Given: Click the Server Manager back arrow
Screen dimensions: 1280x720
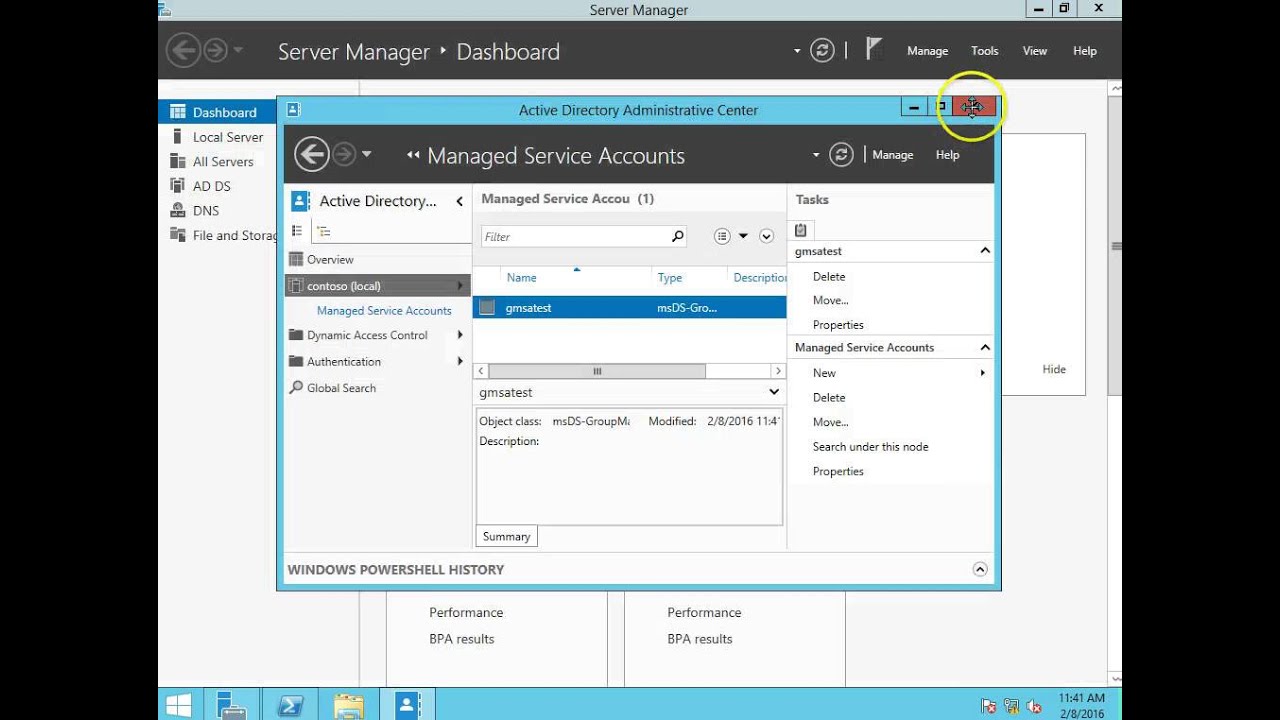Looking at the screenshot, I should coord(183,50).
